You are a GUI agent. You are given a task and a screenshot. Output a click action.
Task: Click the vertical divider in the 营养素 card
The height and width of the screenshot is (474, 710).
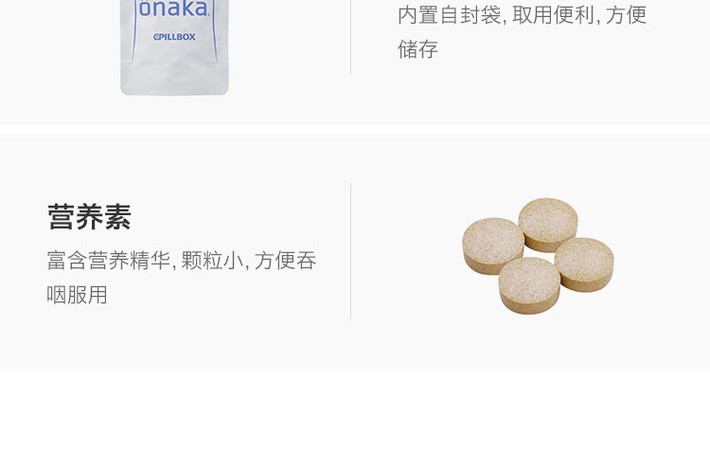[x=350, y=251]
